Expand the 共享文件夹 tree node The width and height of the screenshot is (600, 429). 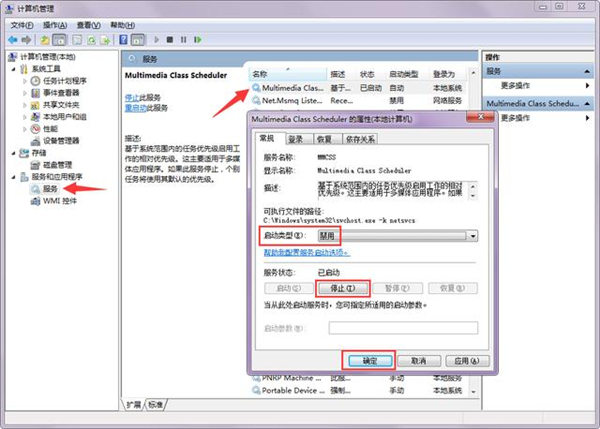tap(25, 105)
